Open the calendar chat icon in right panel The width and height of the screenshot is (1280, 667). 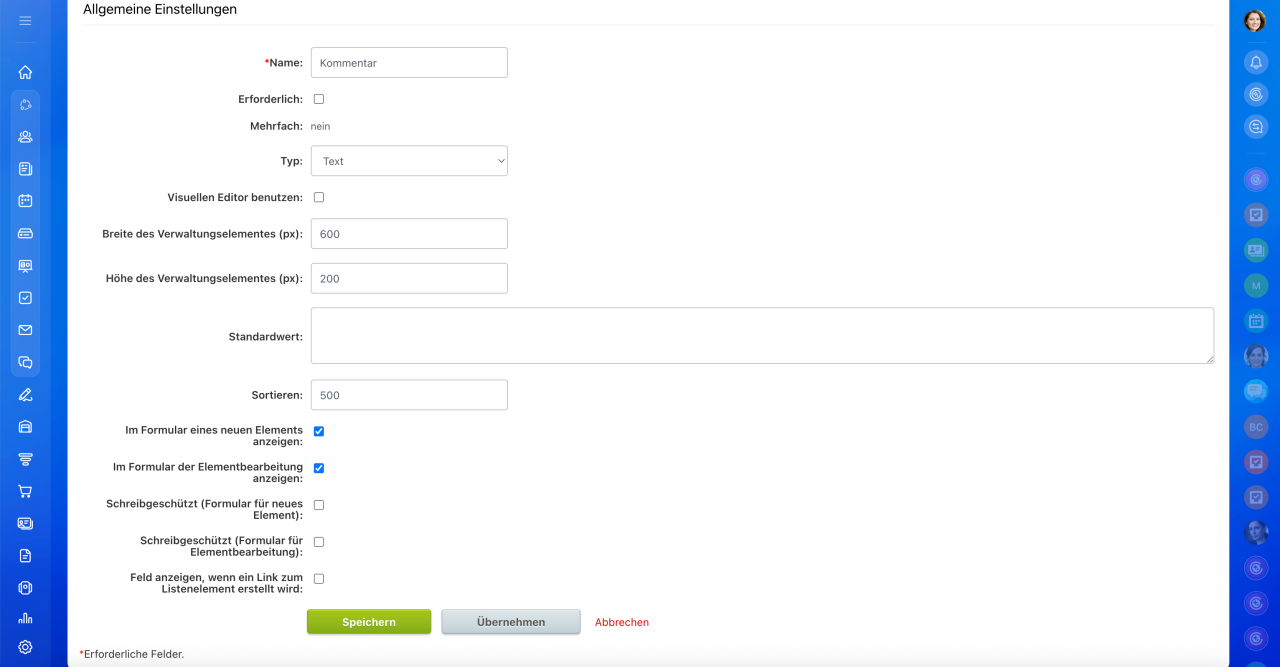pos(1256,321)
